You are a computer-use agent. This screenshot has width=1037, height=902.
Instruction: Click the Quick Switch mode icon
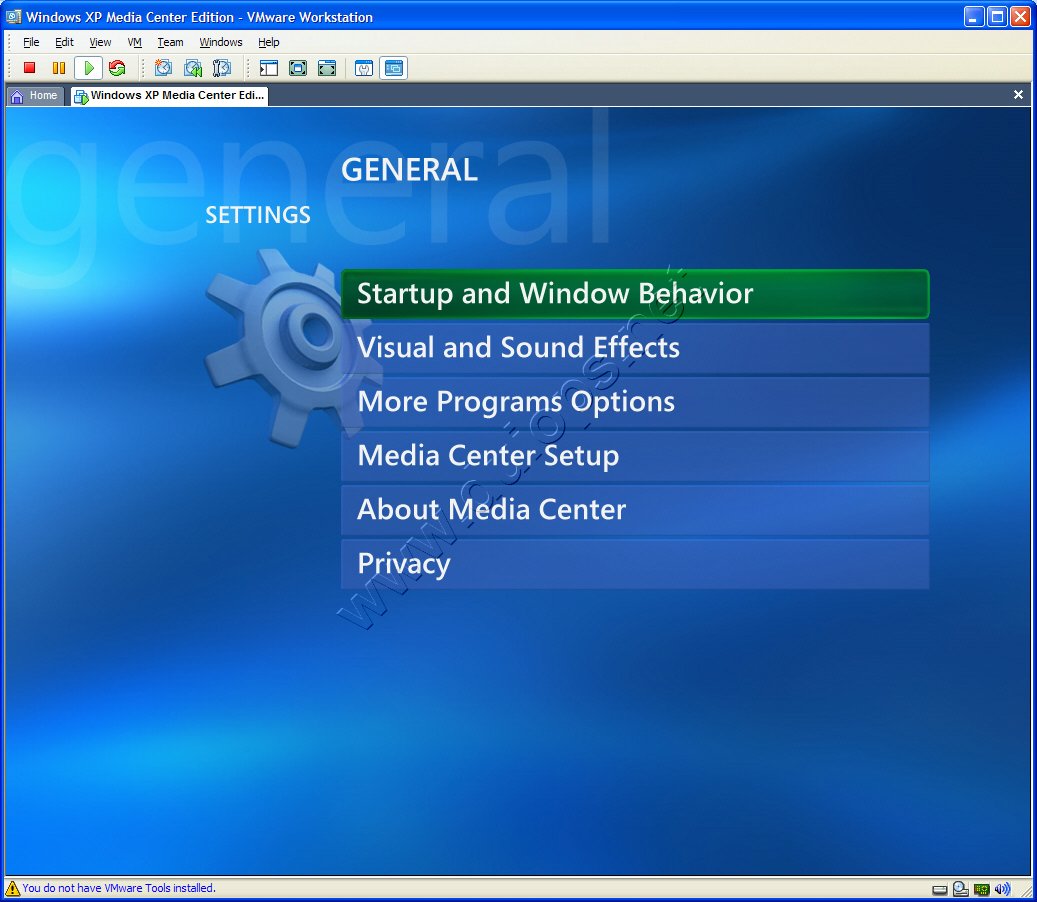(327, 67)
